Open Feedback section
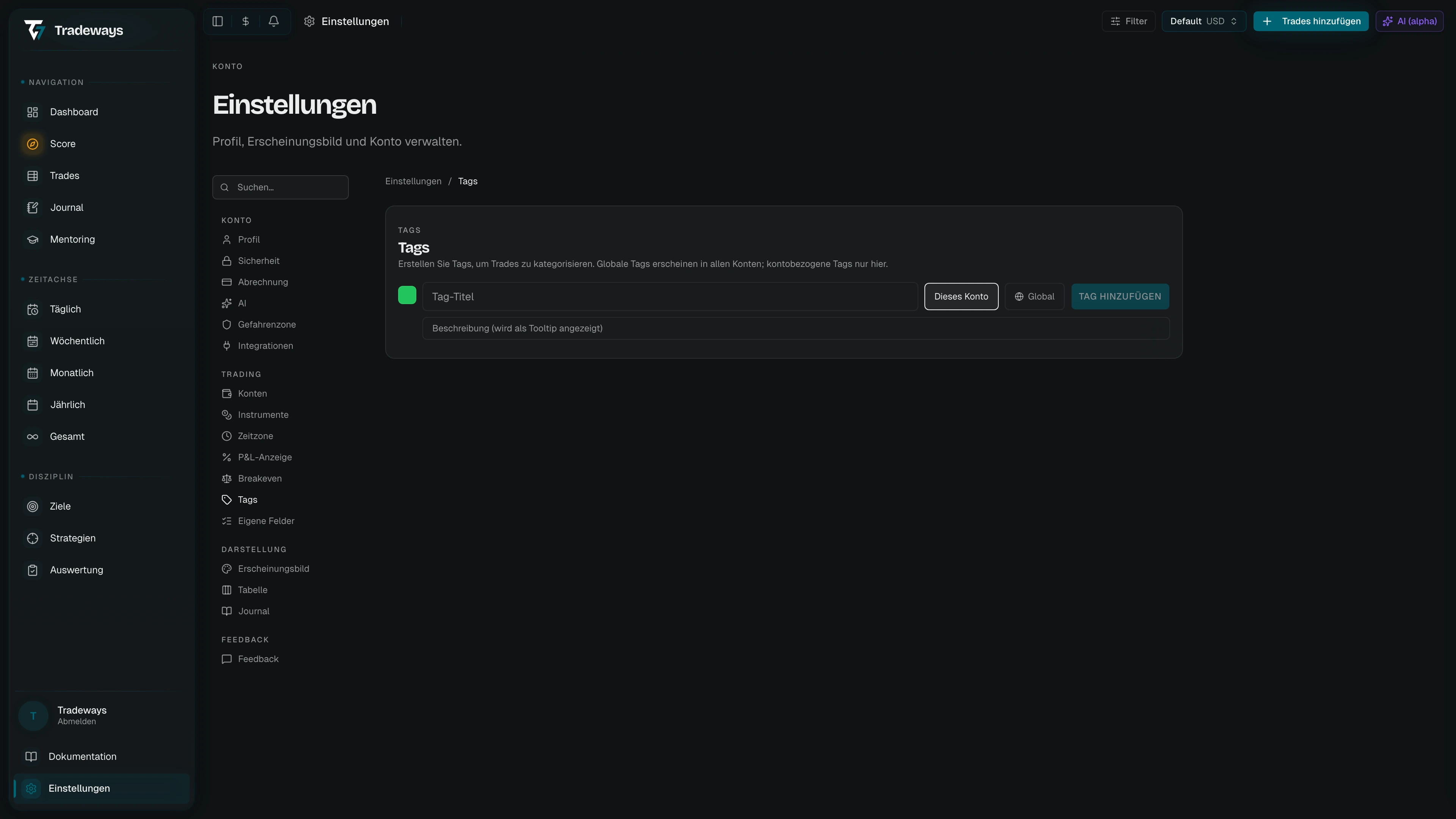This screenshot has height=819, width=1456. point(258,659)
